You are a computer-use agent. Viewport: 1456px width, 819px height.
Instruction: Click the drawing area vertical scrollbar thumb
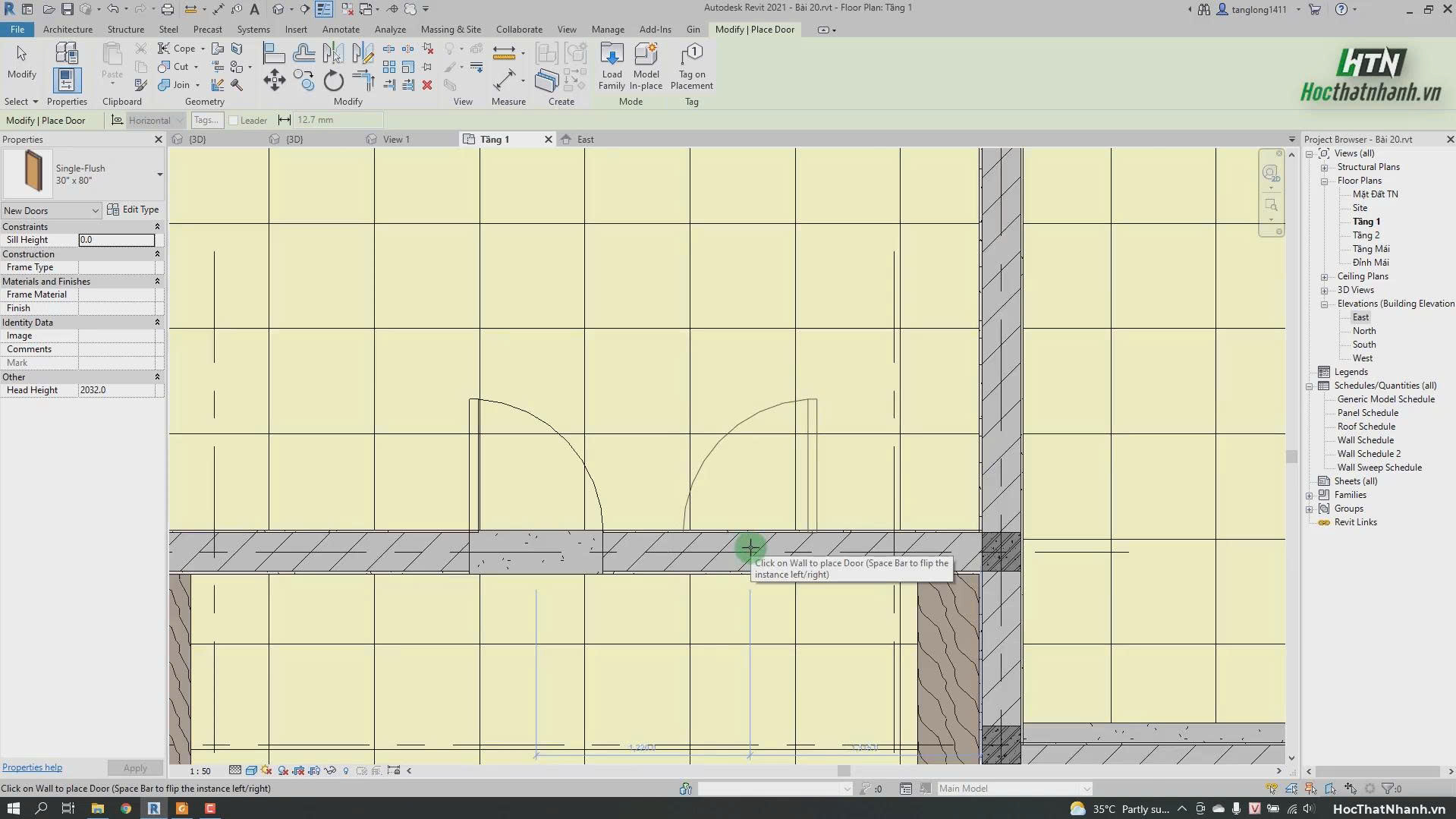(x=1291, y=457)
